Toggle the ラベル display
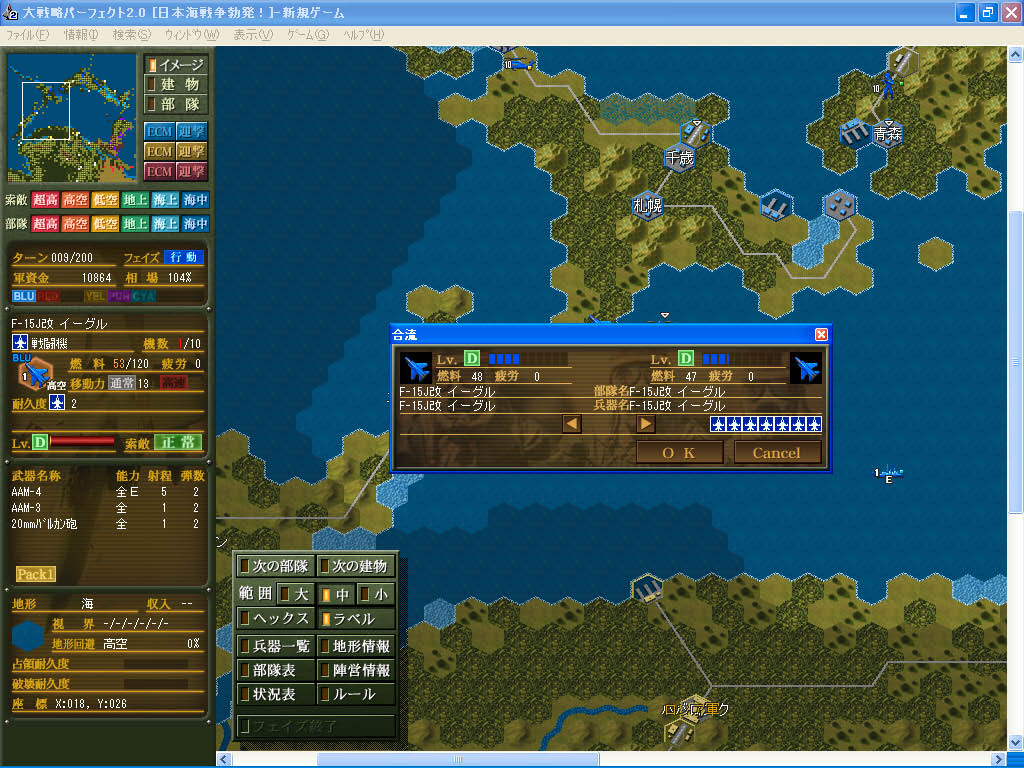This screenshot has width=1024, height=768. point(356,618)
